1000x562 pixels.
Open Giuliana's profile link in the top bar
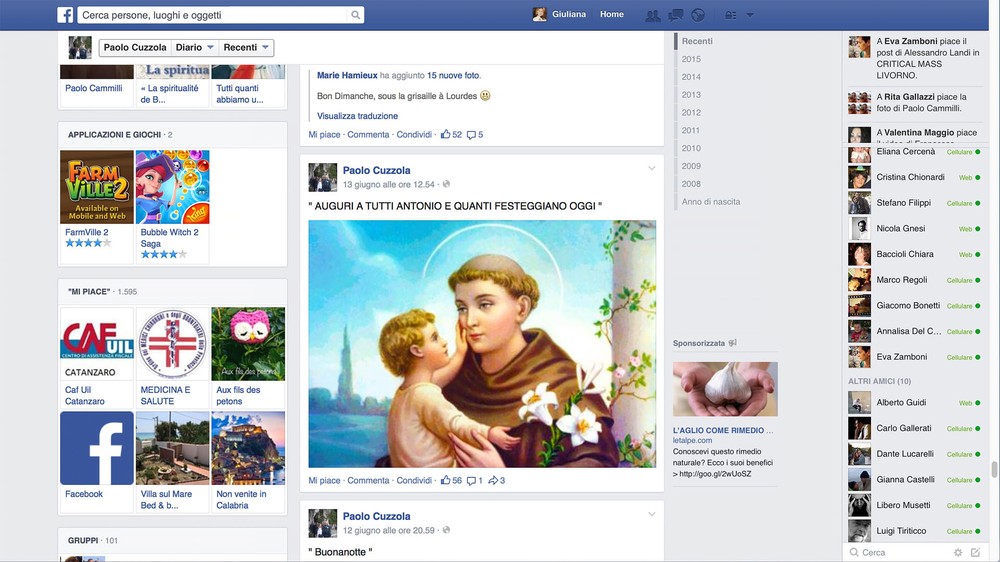point(569,14)
